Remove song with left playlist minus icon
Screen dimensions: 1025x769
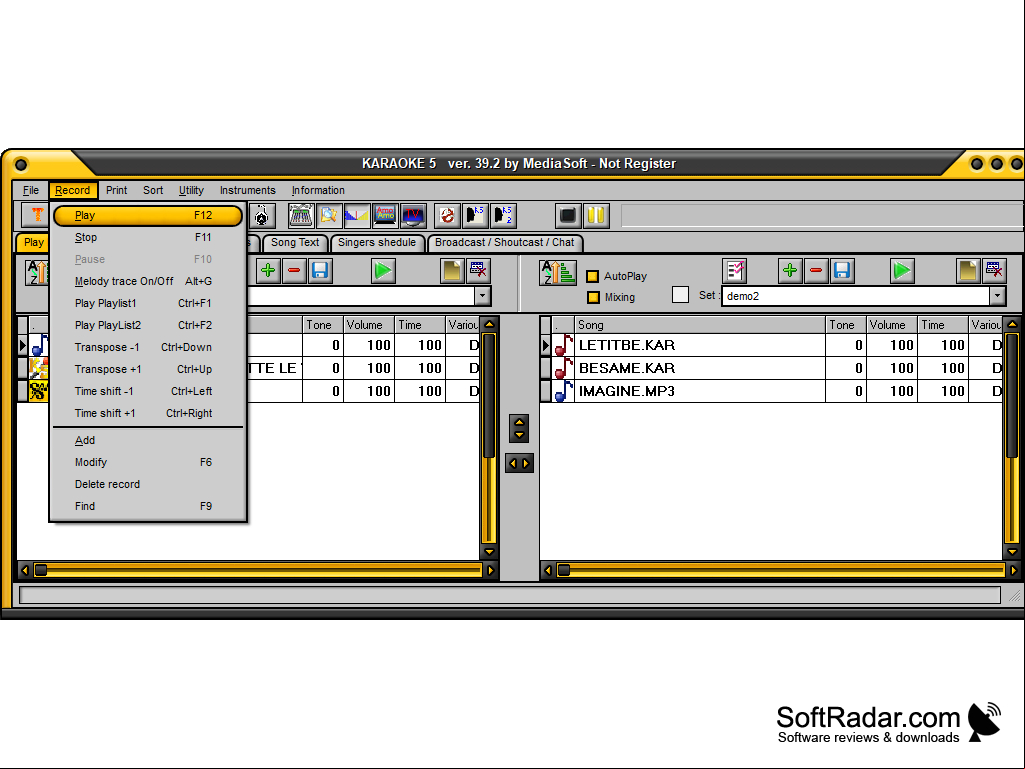pos(294,271)
